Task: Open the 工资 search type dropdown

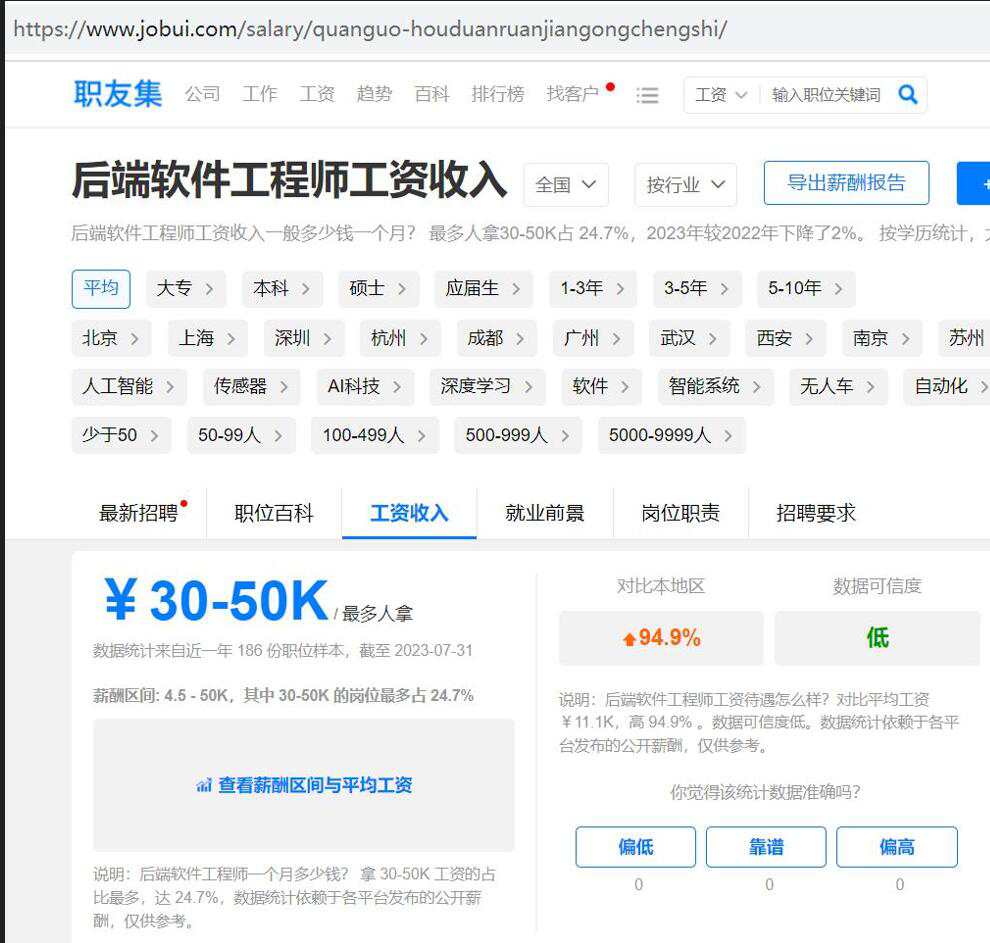Action: tap(720, 95)
